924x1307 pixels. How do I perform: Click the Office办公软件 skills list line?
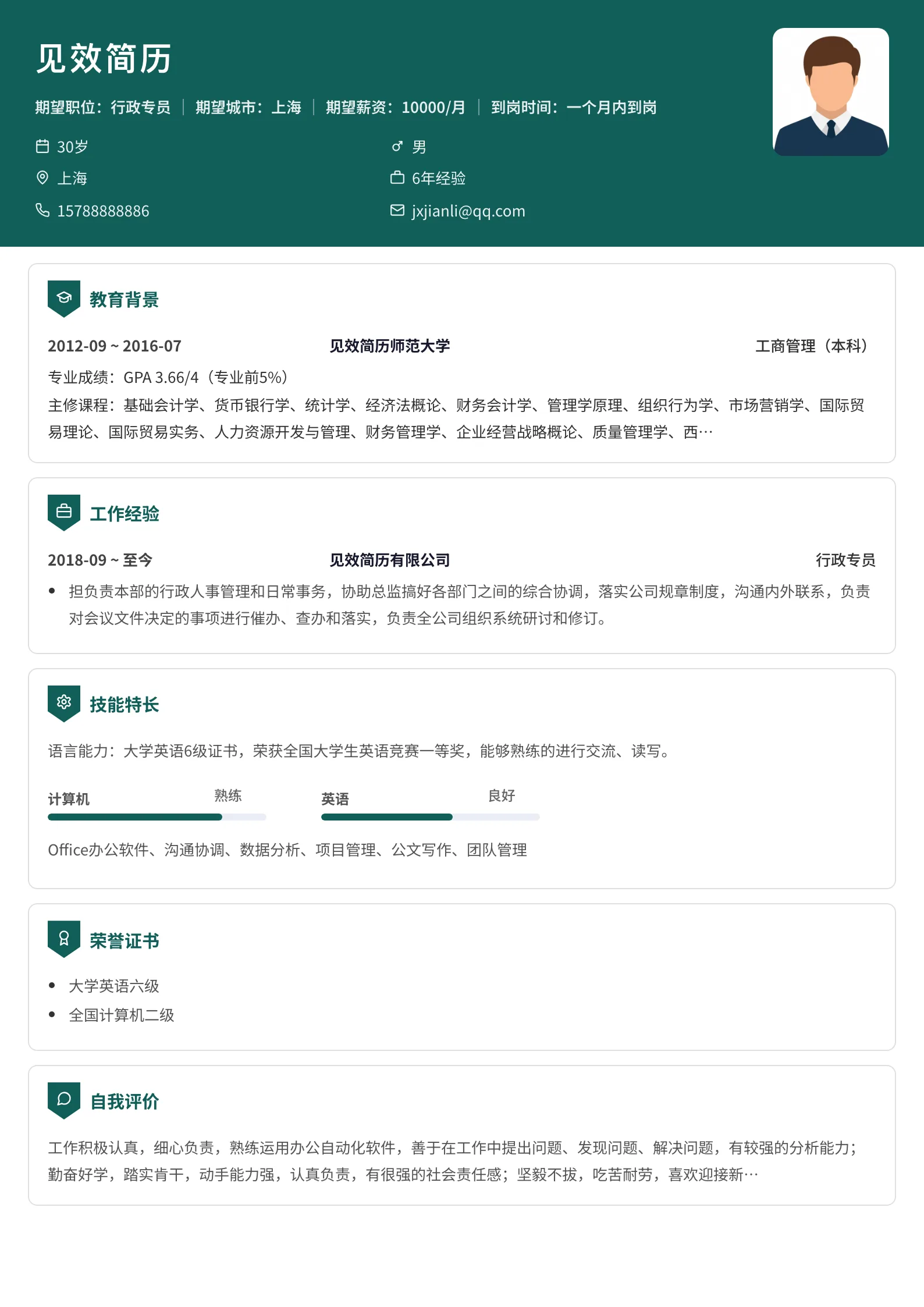coord(287,850)
